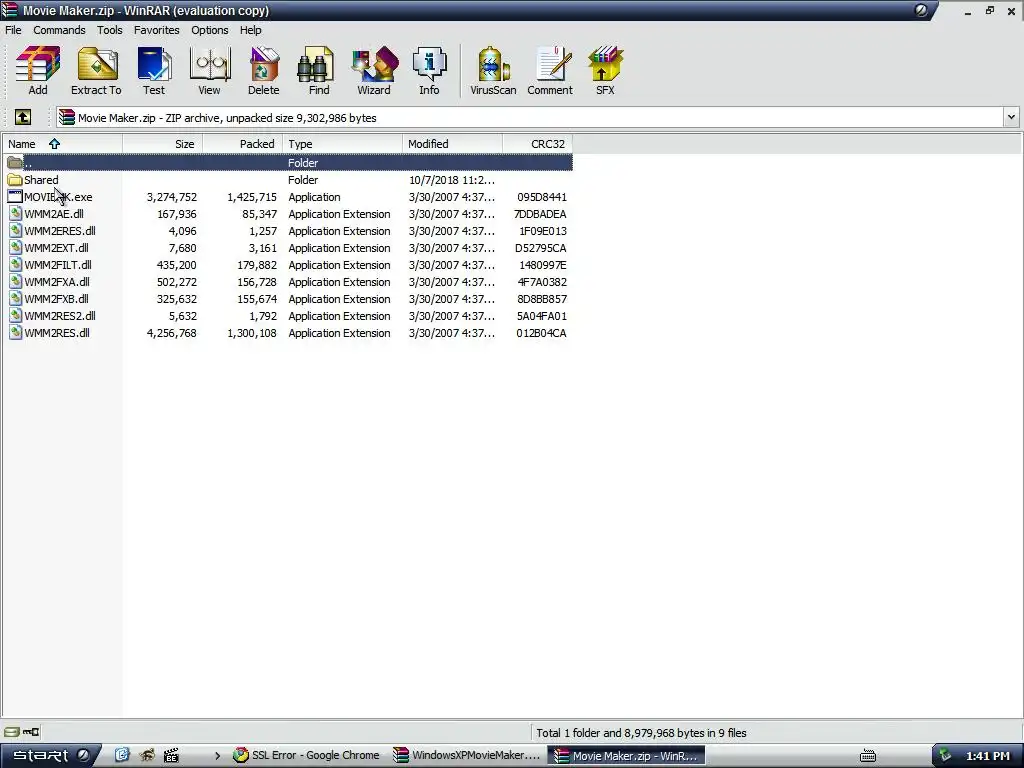Screen dimensions: 1024x768
Task: Select the MOVIEMK.exe file icon
Action: (15, 197)
